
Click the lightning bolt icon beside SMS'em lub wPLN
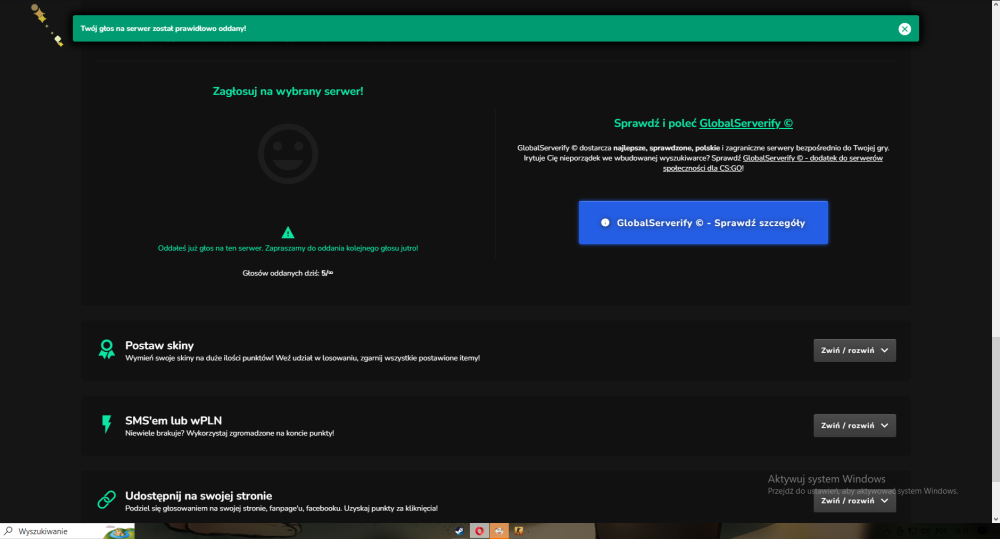107,424
